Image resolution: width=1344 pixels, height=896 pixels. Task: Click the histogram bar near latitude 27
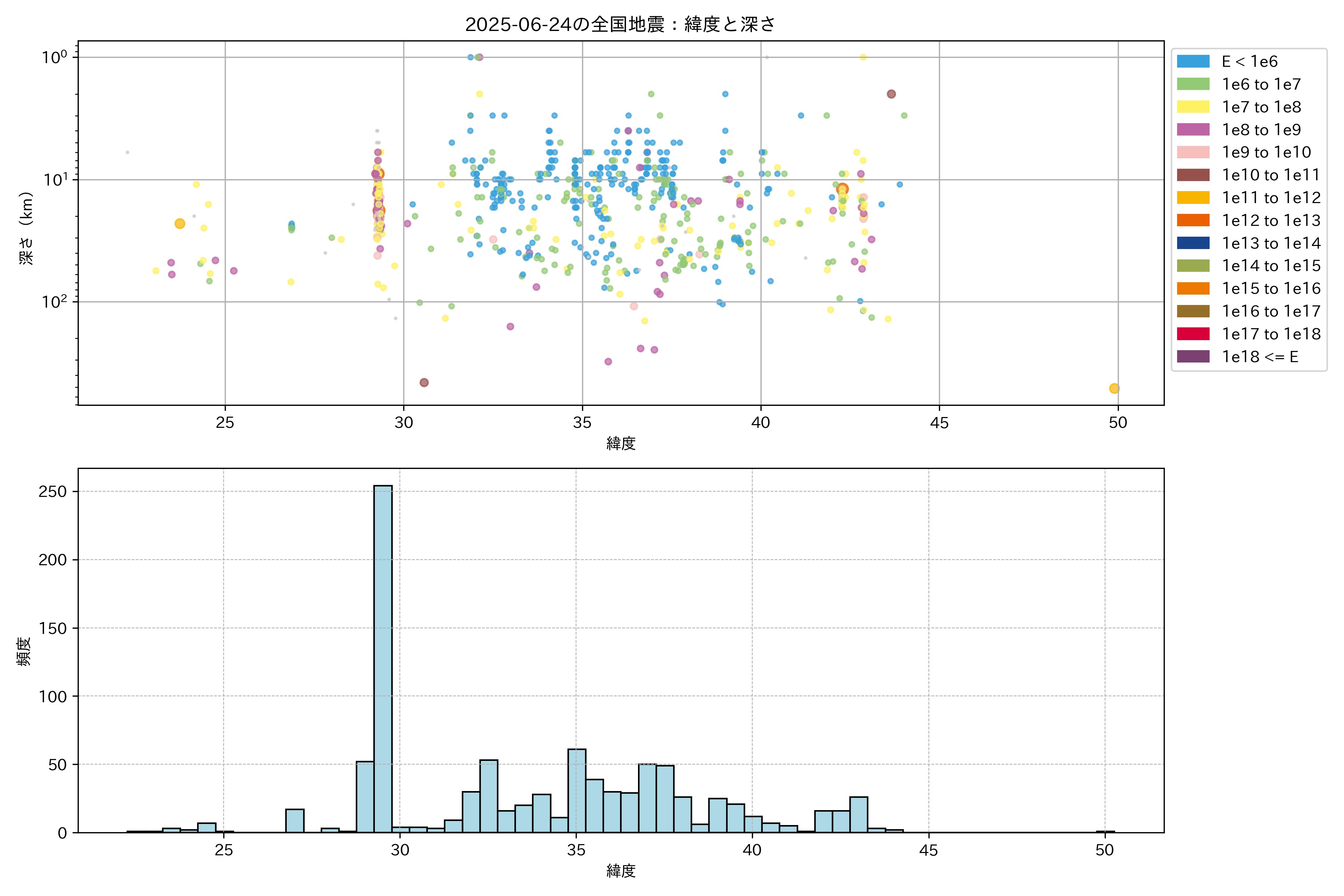point(295,820)
